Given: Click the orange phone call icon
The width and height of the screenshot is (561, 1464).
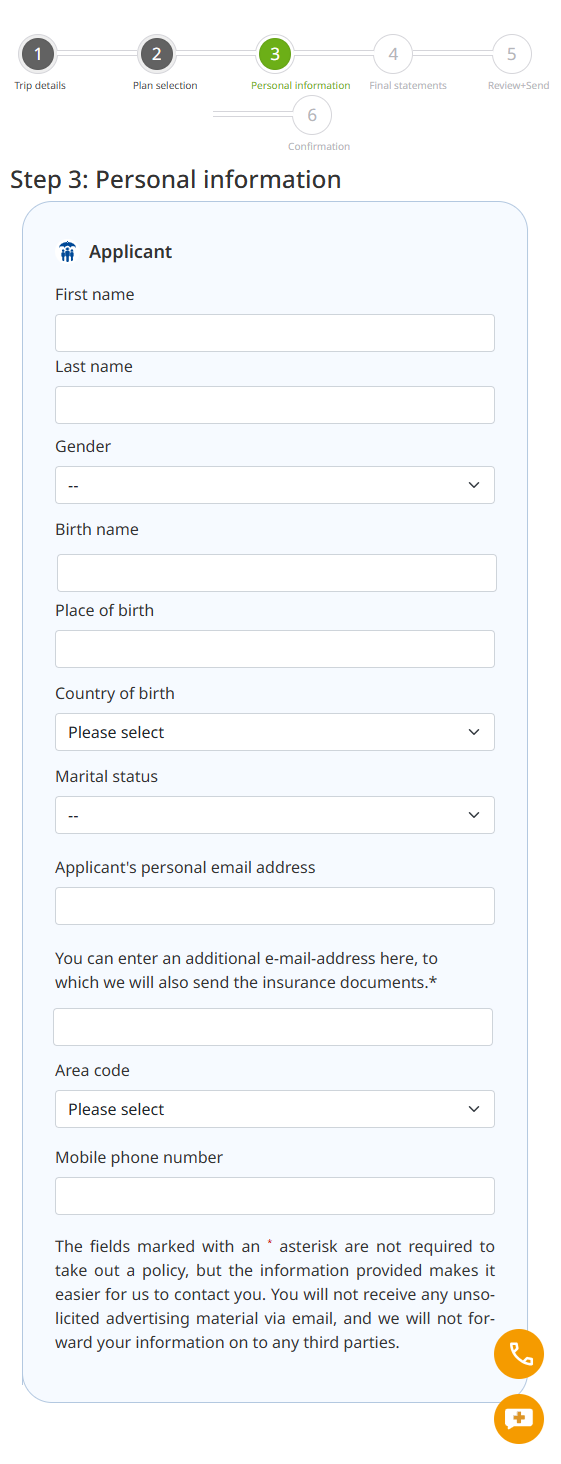Looking at the screenshot, I should tap(519, 1354).
